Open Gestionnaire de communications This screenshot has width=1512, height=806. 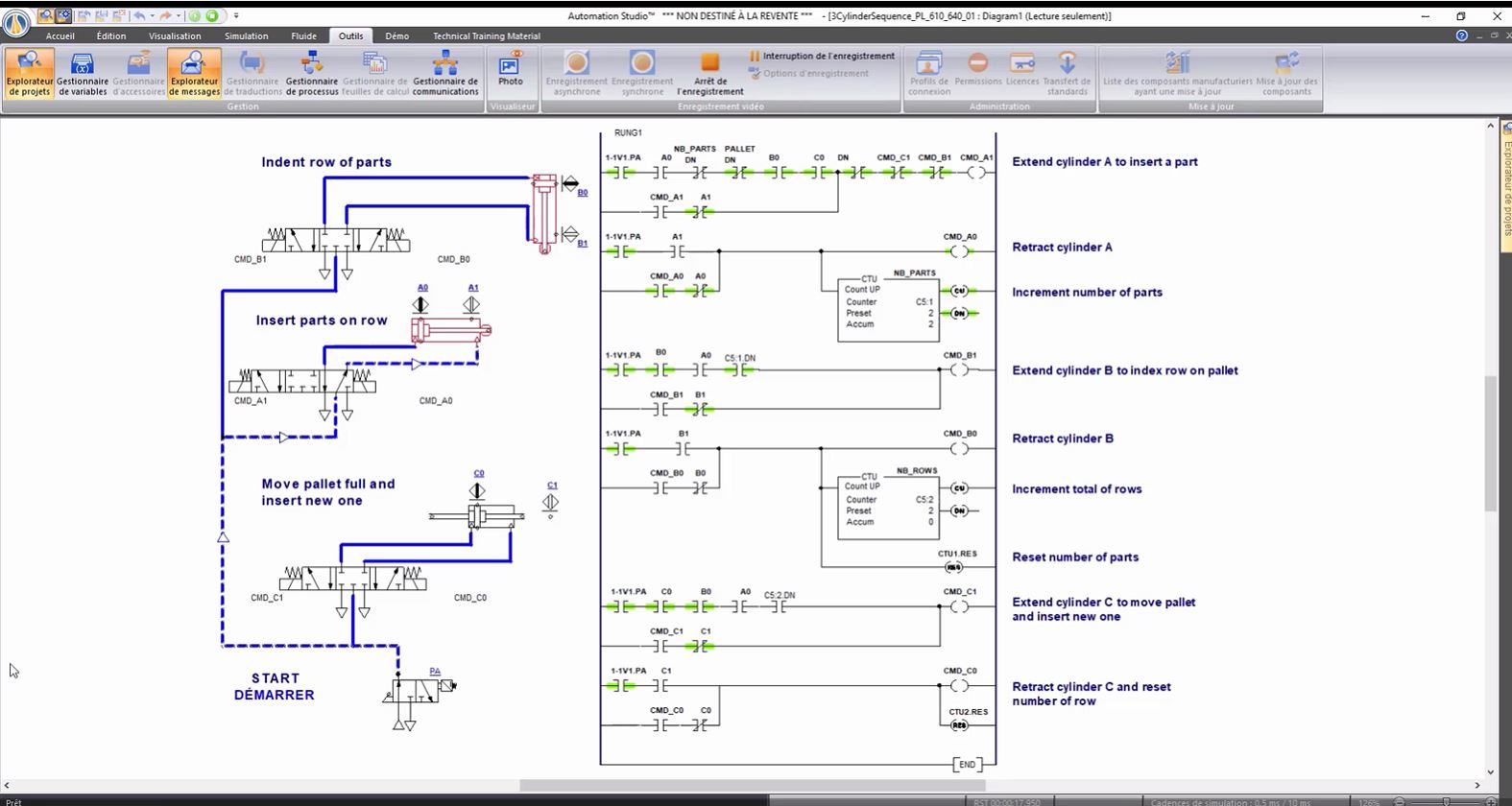coord(445,73)
